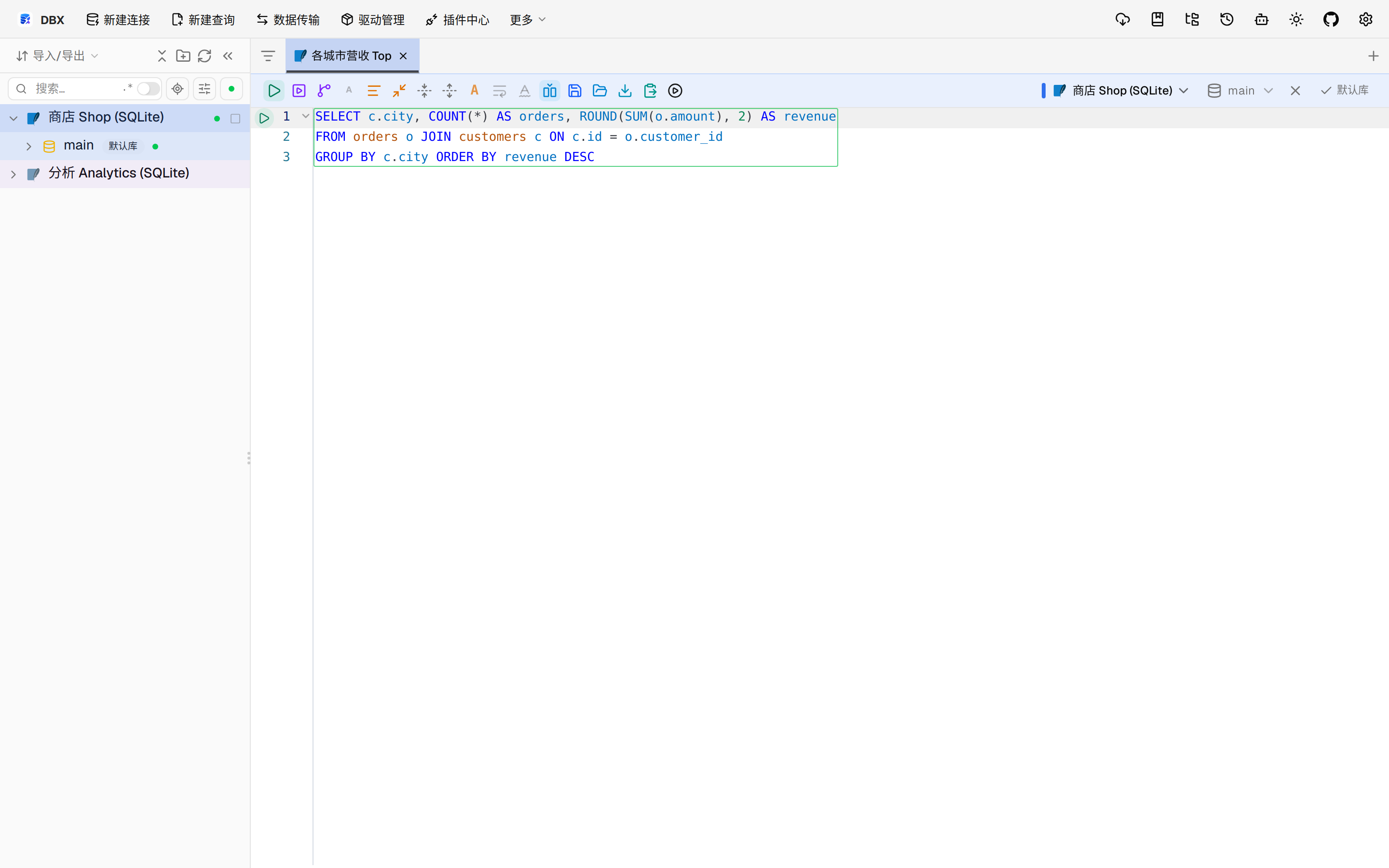Open the AI robot icon in top bar
1389x868 pixels.
1262,19
